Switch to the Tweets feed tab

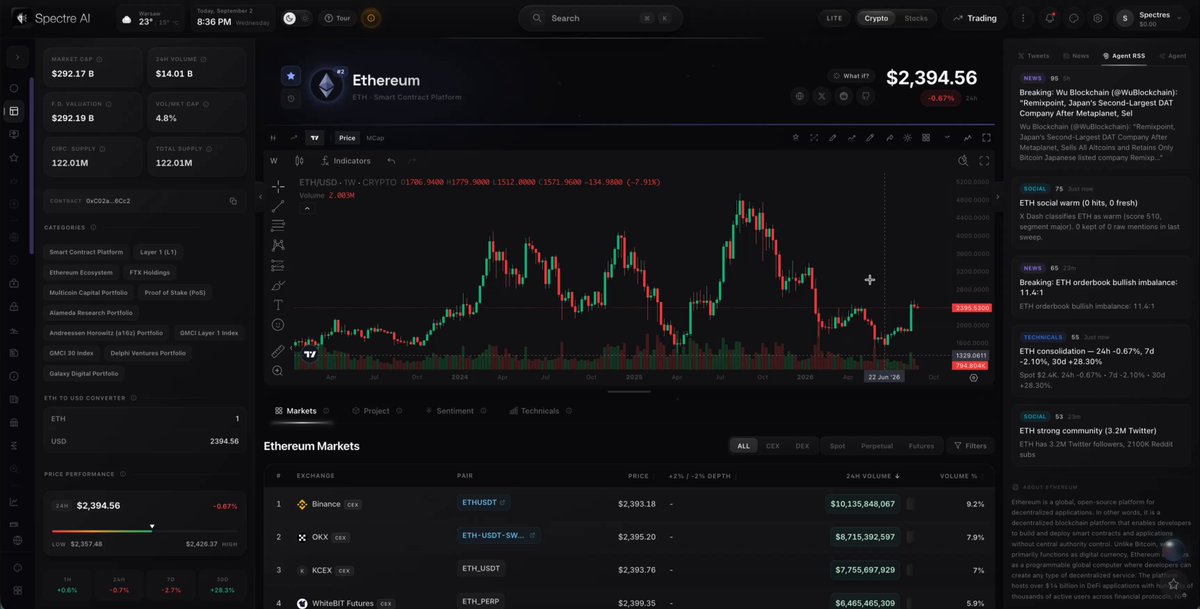pyautogui.click(x=1034, y=56)
